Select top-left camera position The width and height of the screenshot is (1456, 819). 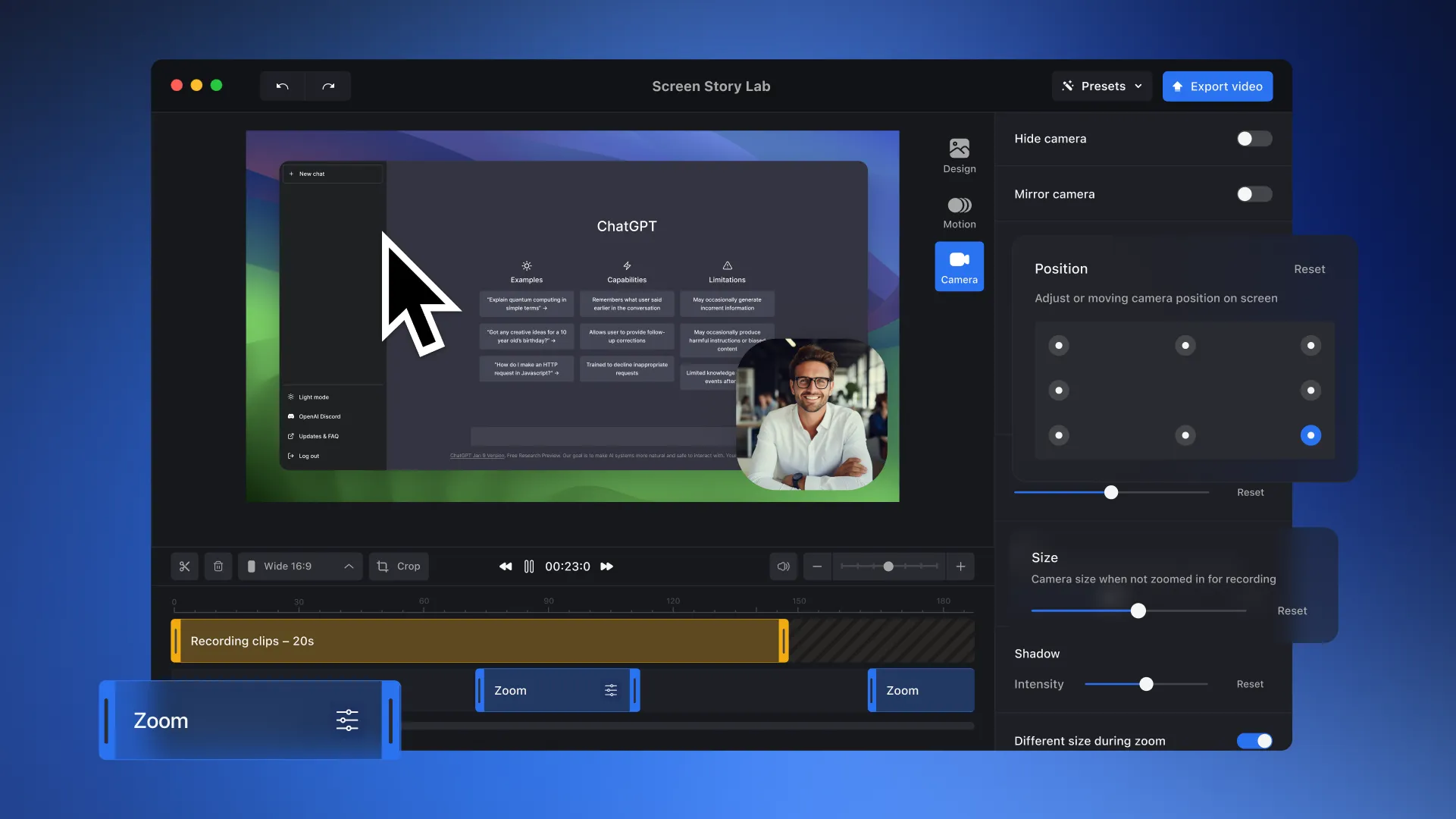coord(1059,346)
